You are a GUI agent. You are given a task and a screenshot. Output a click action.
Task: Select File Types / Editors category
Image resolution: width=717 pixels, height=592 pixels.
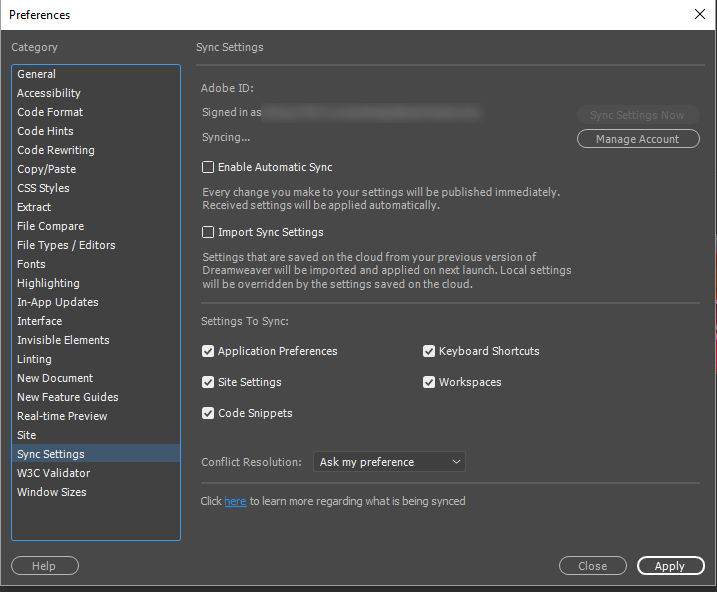point(96,245)
